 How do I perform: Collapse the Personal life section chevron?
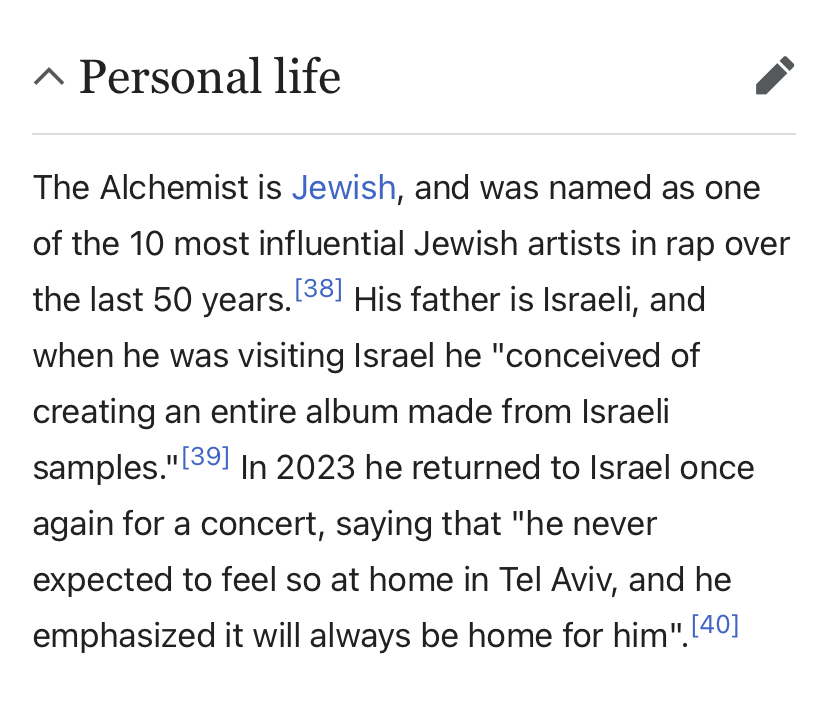49,77
